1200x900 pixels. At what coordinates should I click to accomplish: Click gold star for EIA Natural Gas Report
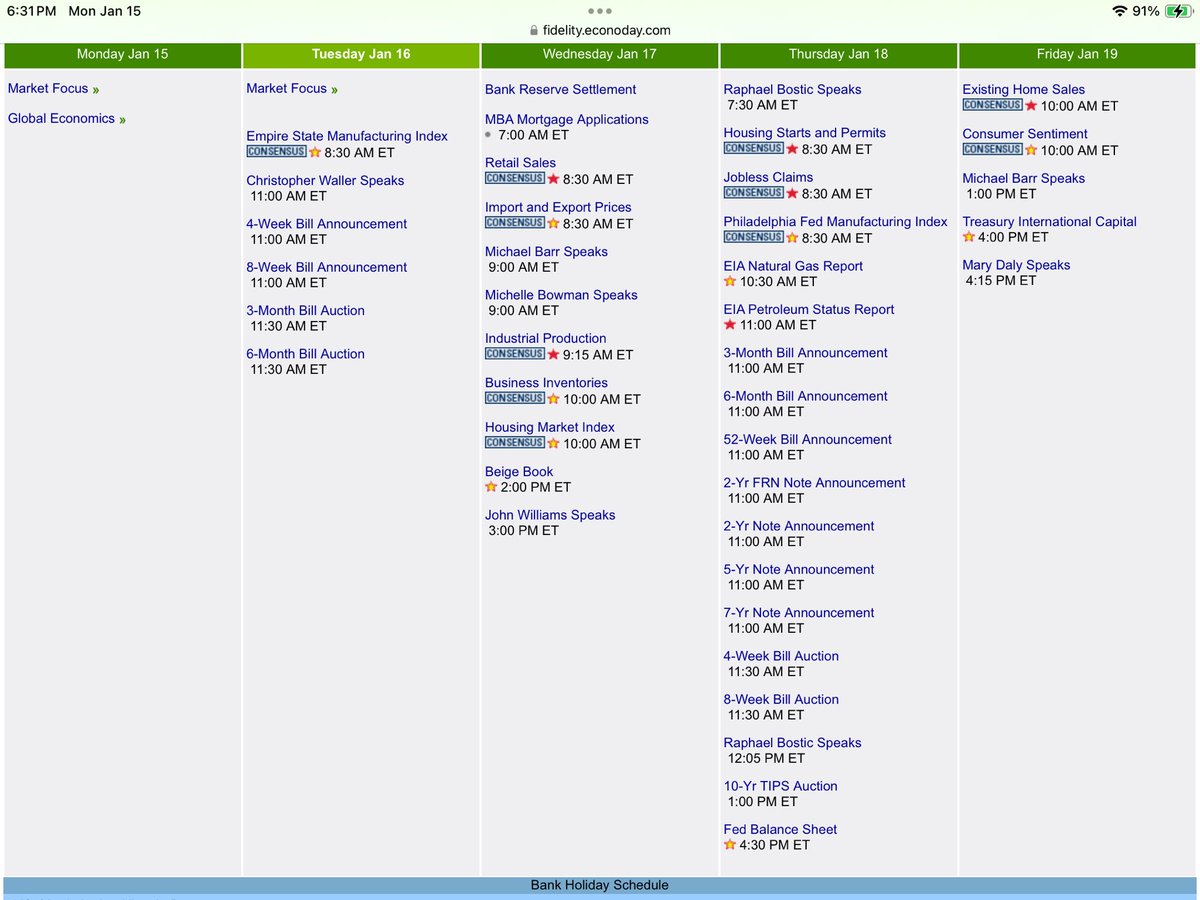pyautogui.click(x=730, y=281)
